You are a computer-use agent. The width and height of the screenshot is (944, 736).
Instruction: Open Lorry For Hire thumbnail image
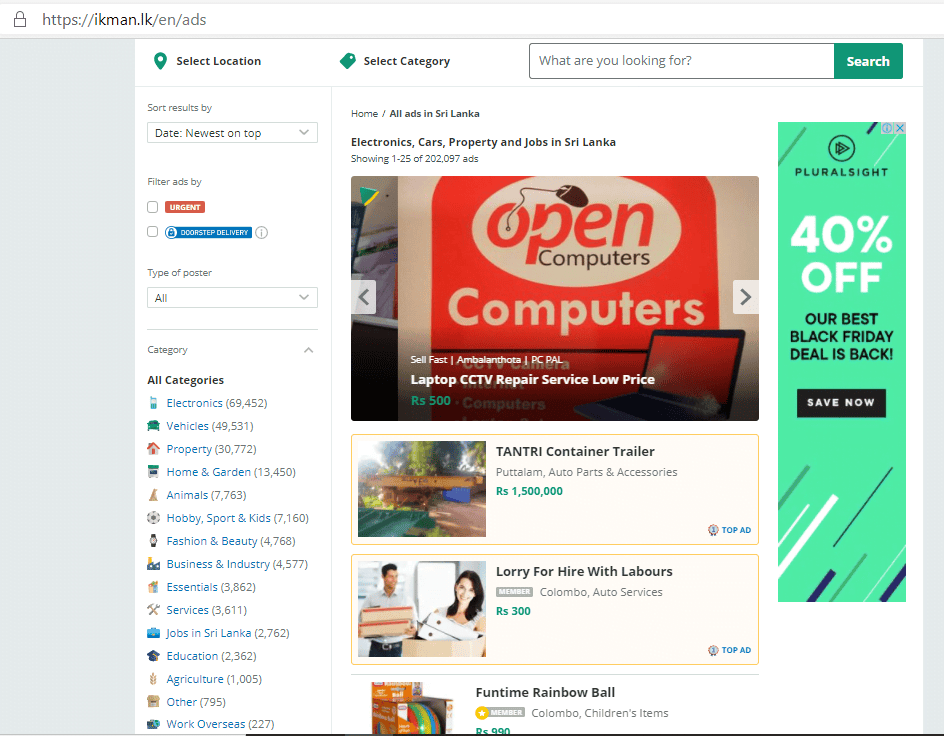click(x=421, y=608)
